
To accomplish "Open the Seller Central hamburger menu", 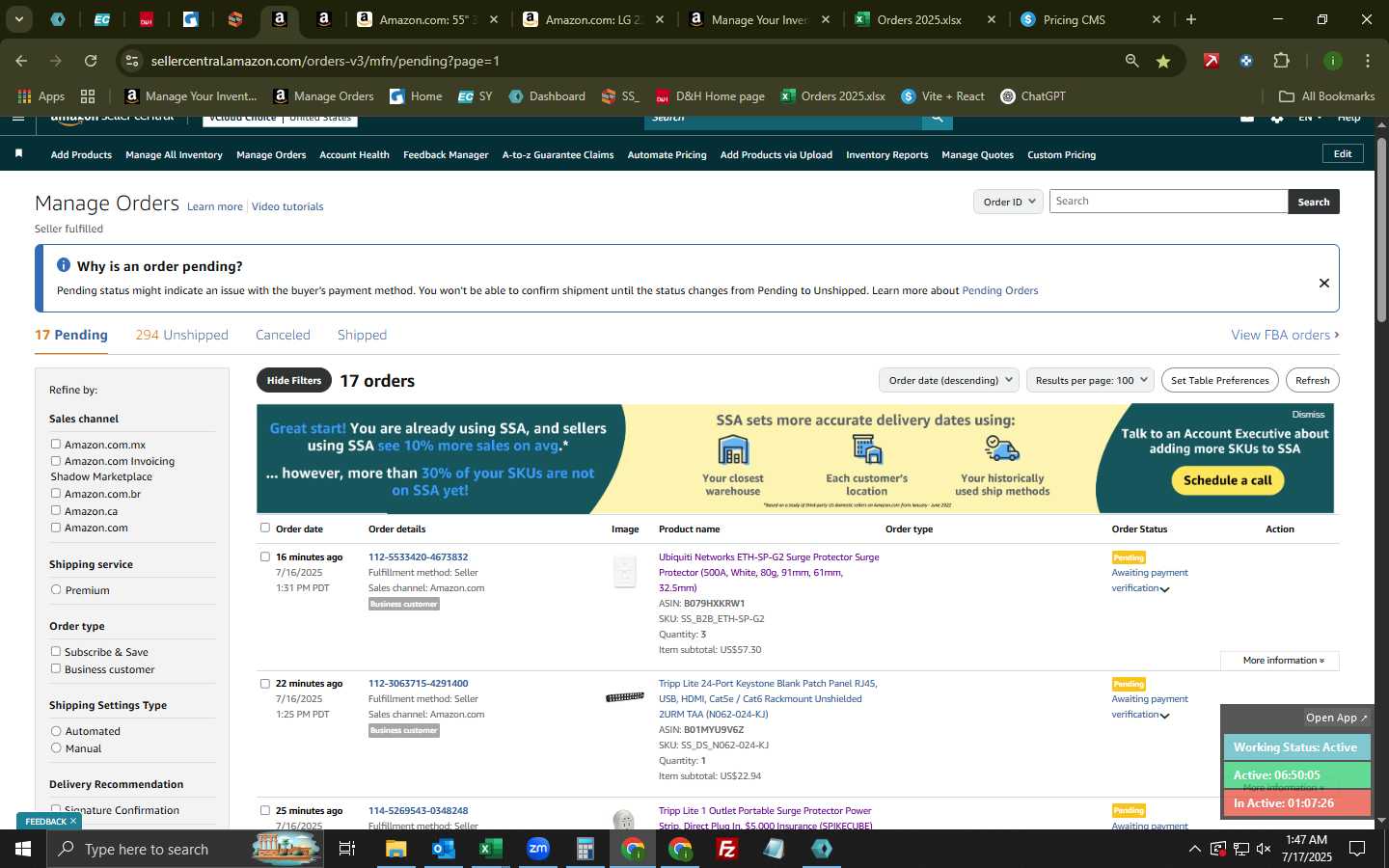I will 18,119.
